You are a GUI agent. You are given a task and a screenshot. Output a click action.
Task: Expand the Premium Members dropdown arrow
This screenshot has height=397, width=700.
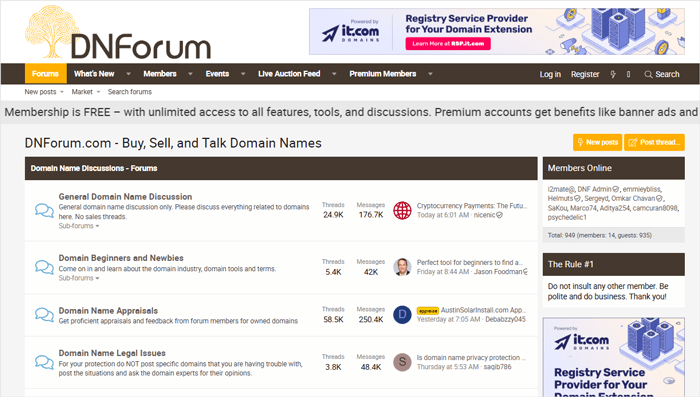[x=430, y=74]
